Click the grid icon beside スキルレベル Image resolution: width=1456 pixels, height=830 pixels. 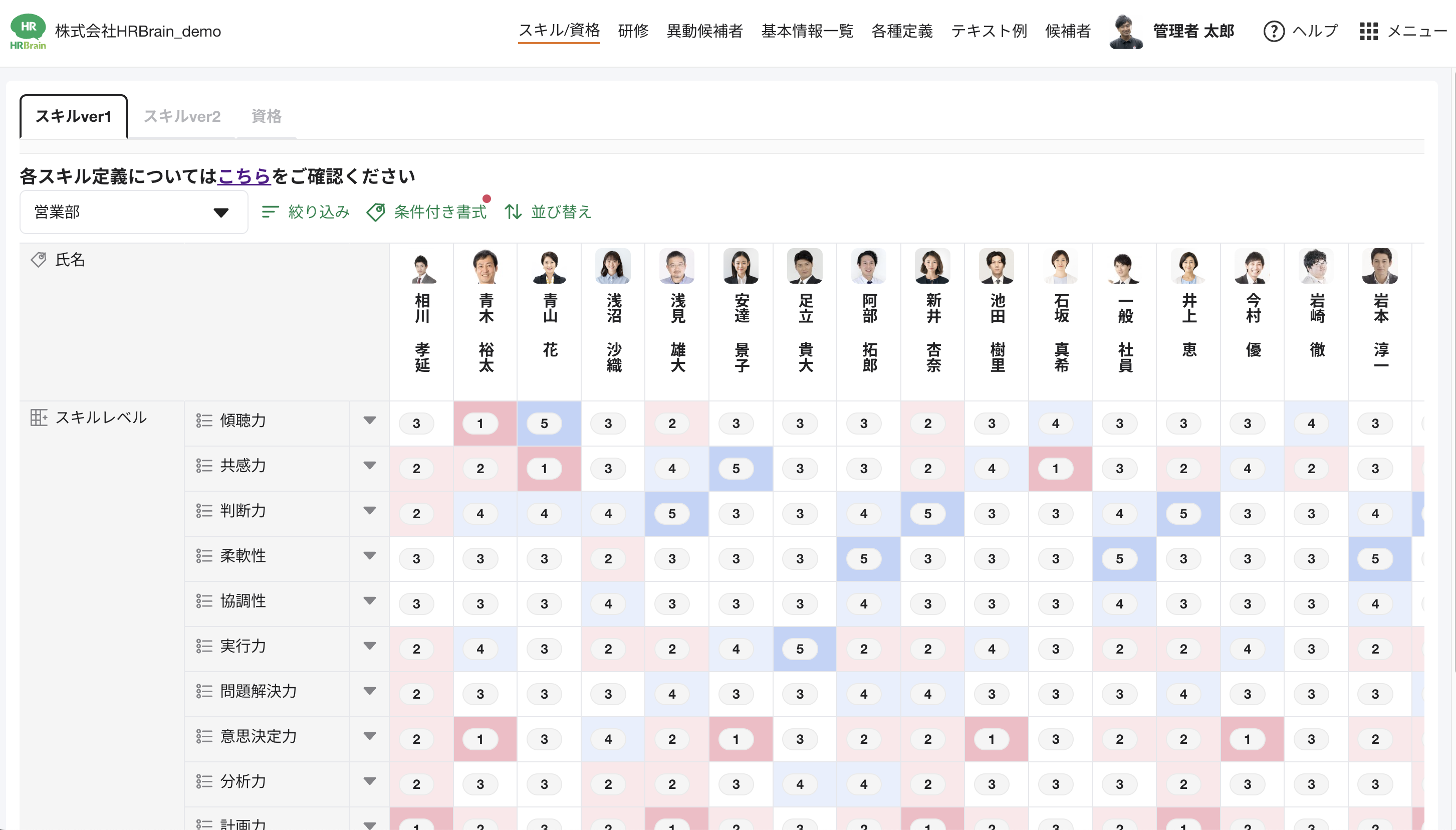[39, 417]
